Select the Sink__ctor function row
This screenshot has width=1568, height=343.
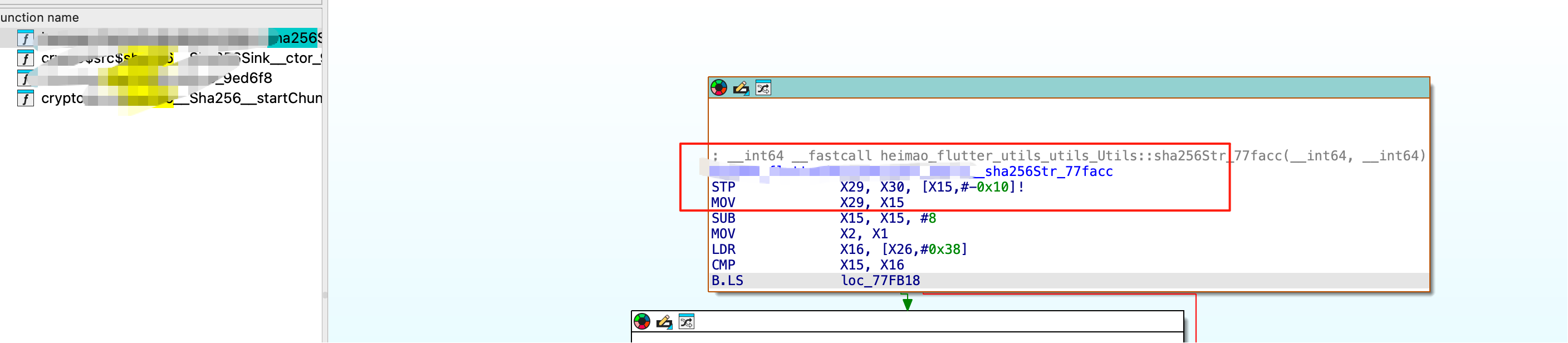(161, 58)
